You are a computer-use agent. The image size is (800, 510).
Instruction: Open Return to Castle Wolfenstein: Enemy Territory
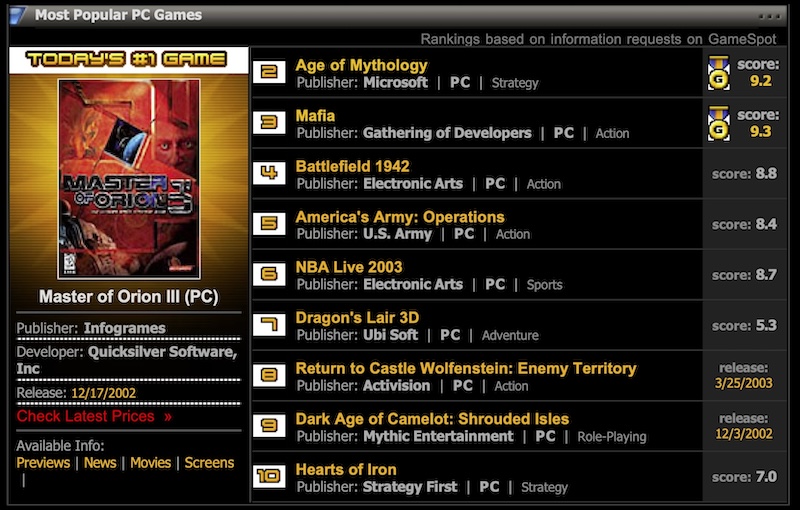pyautogui.click(x=465, y=368)
